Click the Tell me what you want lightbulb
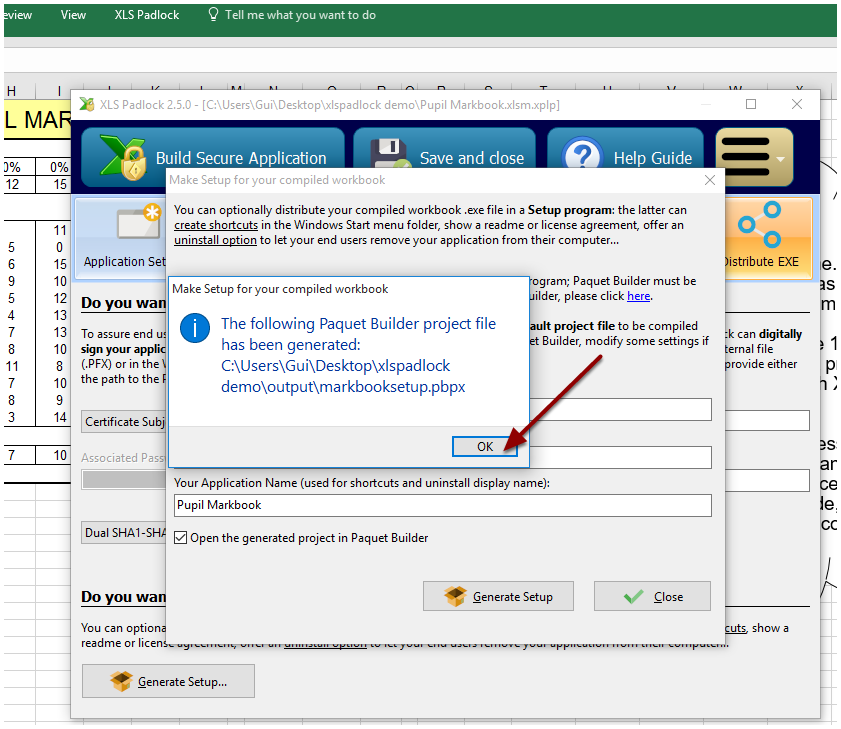 (x=213, y=15)
